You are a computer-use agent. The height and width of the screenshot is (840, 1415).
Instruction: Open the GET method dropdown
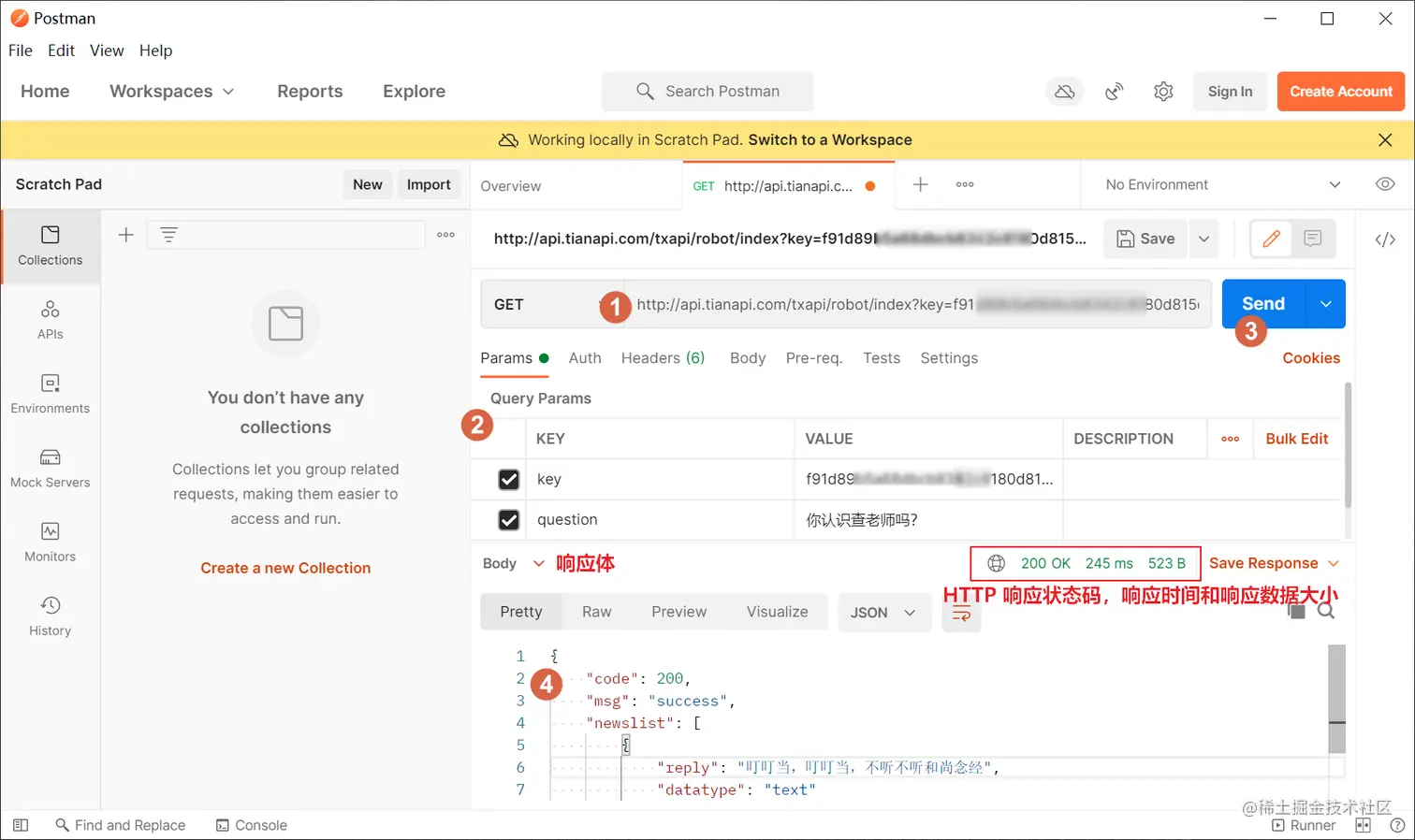551,304
